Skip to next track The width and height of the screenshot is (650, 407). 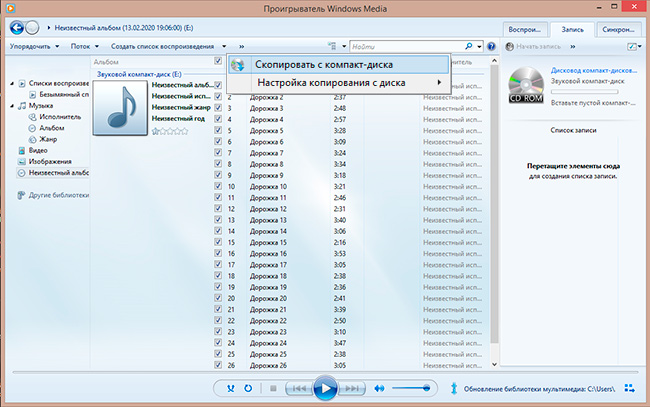pyautogui.click(x=352, y=388)
